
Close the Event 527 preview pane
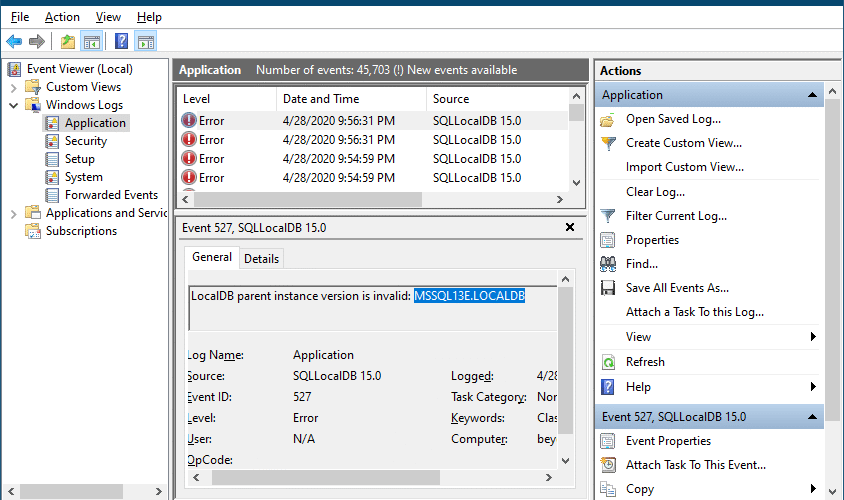pos(570,228)
